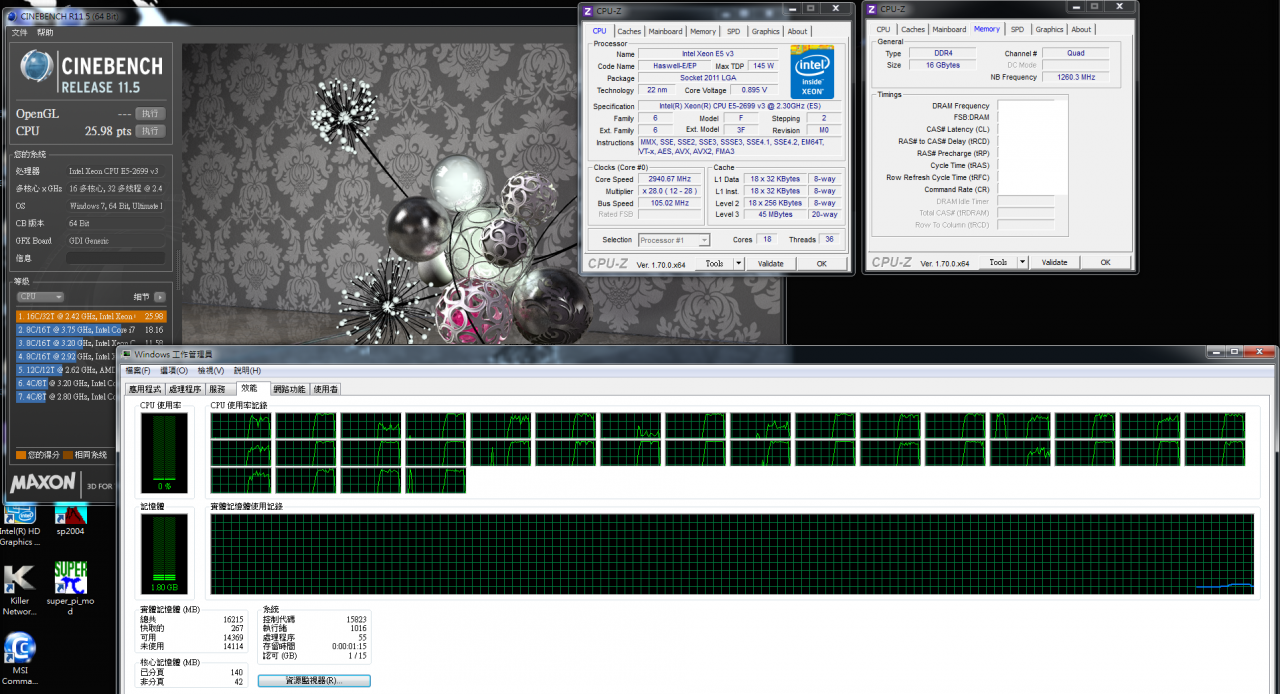The height and width of the screenshot is (694, 1280).
Task: Click Validate in right CPU-Z window
Action: pos(1055,262)
